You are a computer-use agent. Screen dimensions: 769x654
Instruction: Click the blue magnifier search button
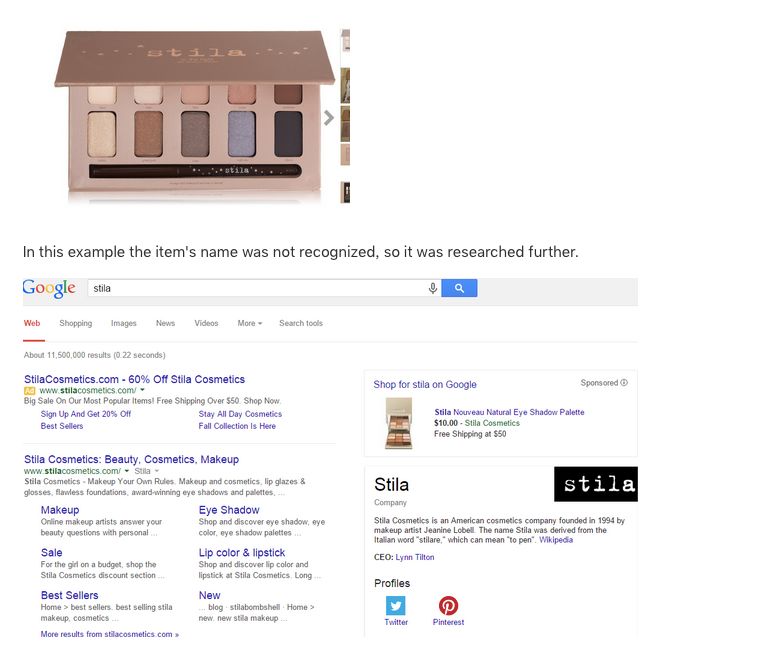[459, 288]
